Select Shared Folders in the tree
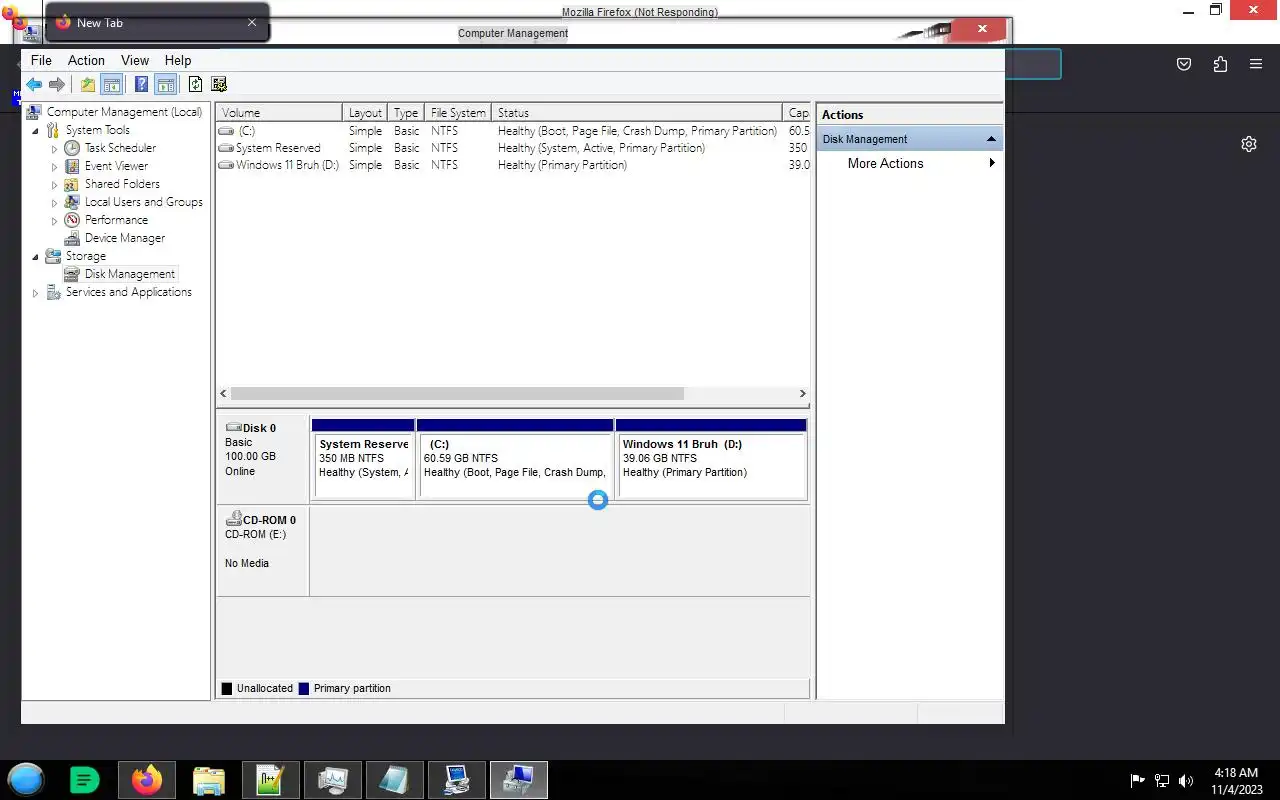 point(122,184)
